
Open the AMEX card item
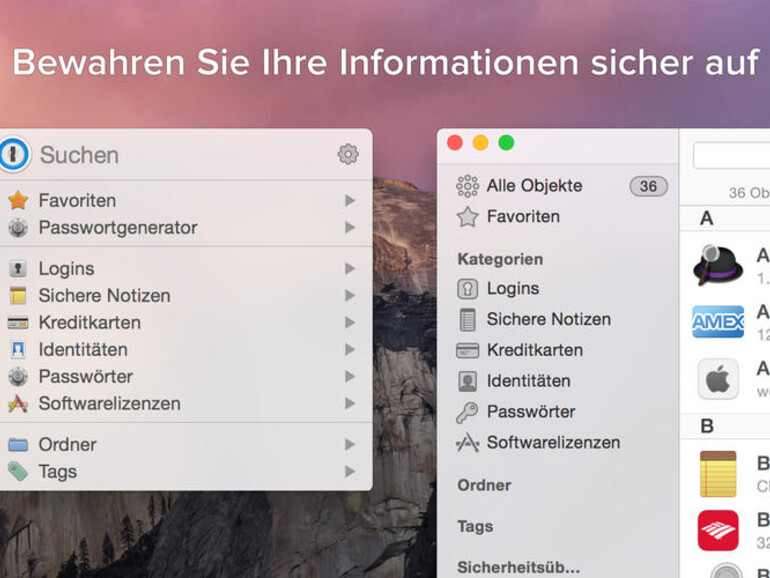(718, 322)
